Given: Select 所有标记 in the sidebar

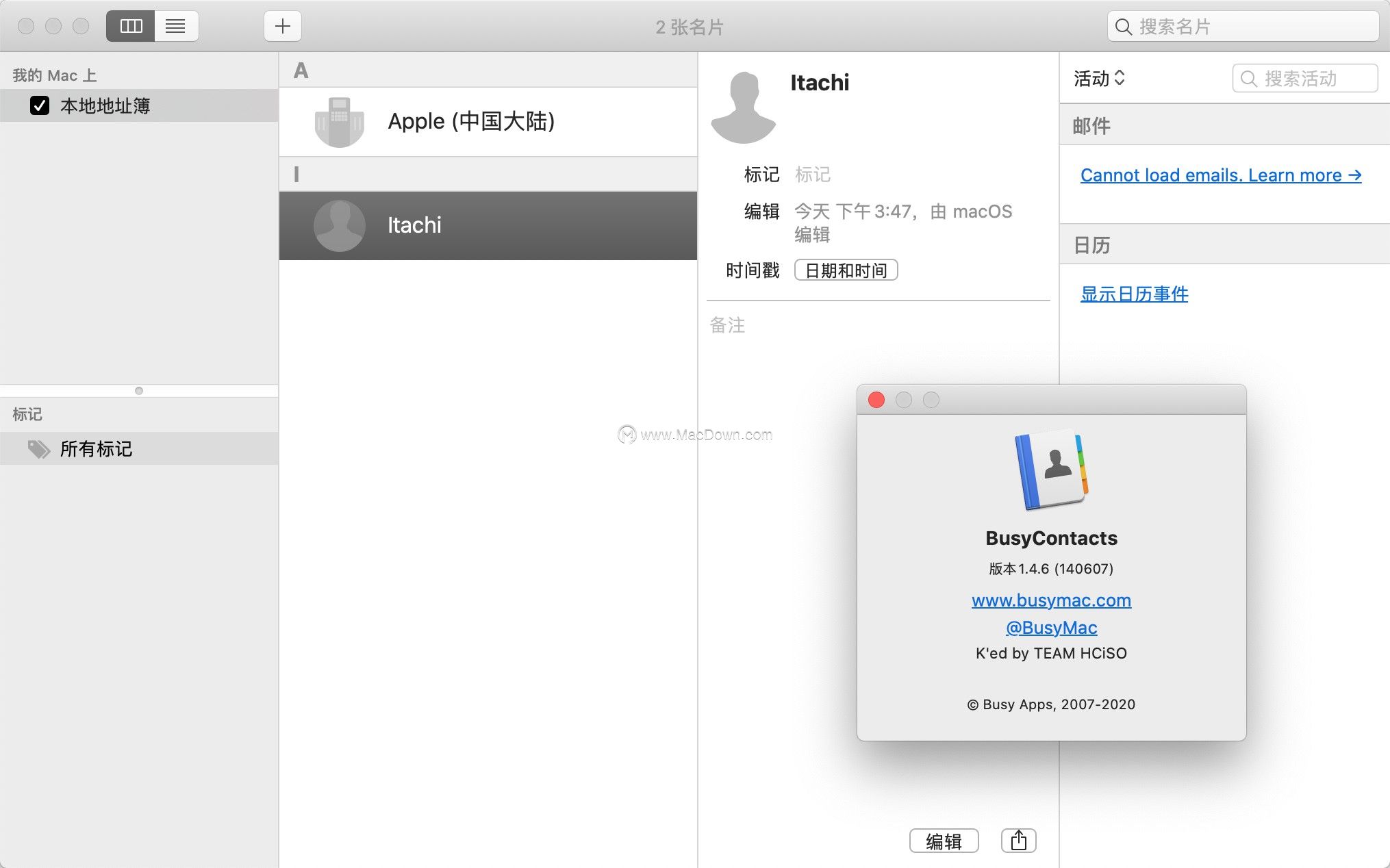Looking at the screenshot, I should 139,449.
